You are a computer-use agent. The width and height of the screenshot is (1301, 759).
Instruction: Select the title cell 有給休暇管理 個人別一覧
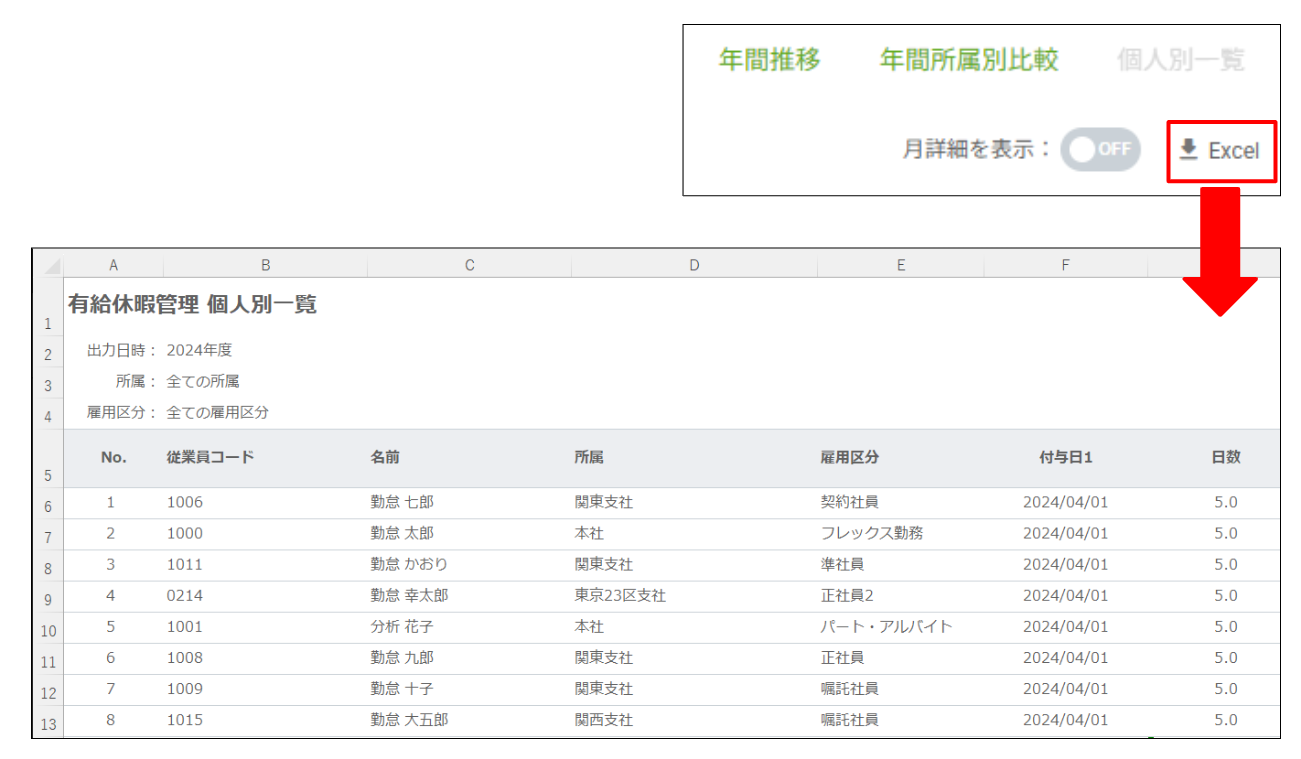tap(192, 305)
